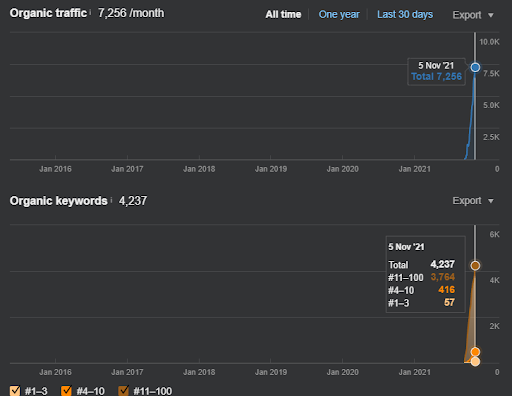Click the light #1–3 data point
This screenshot has width=512, height=396.
point(475,361)
